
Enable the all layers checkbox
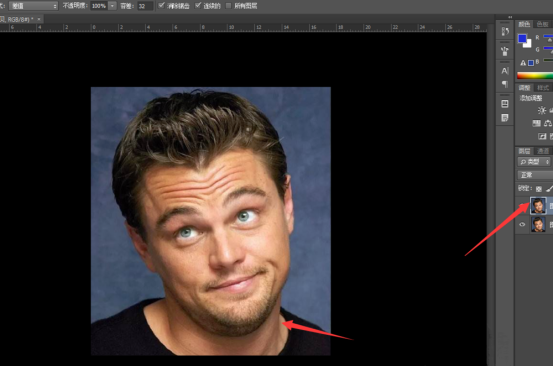click(x=229, y=6)
